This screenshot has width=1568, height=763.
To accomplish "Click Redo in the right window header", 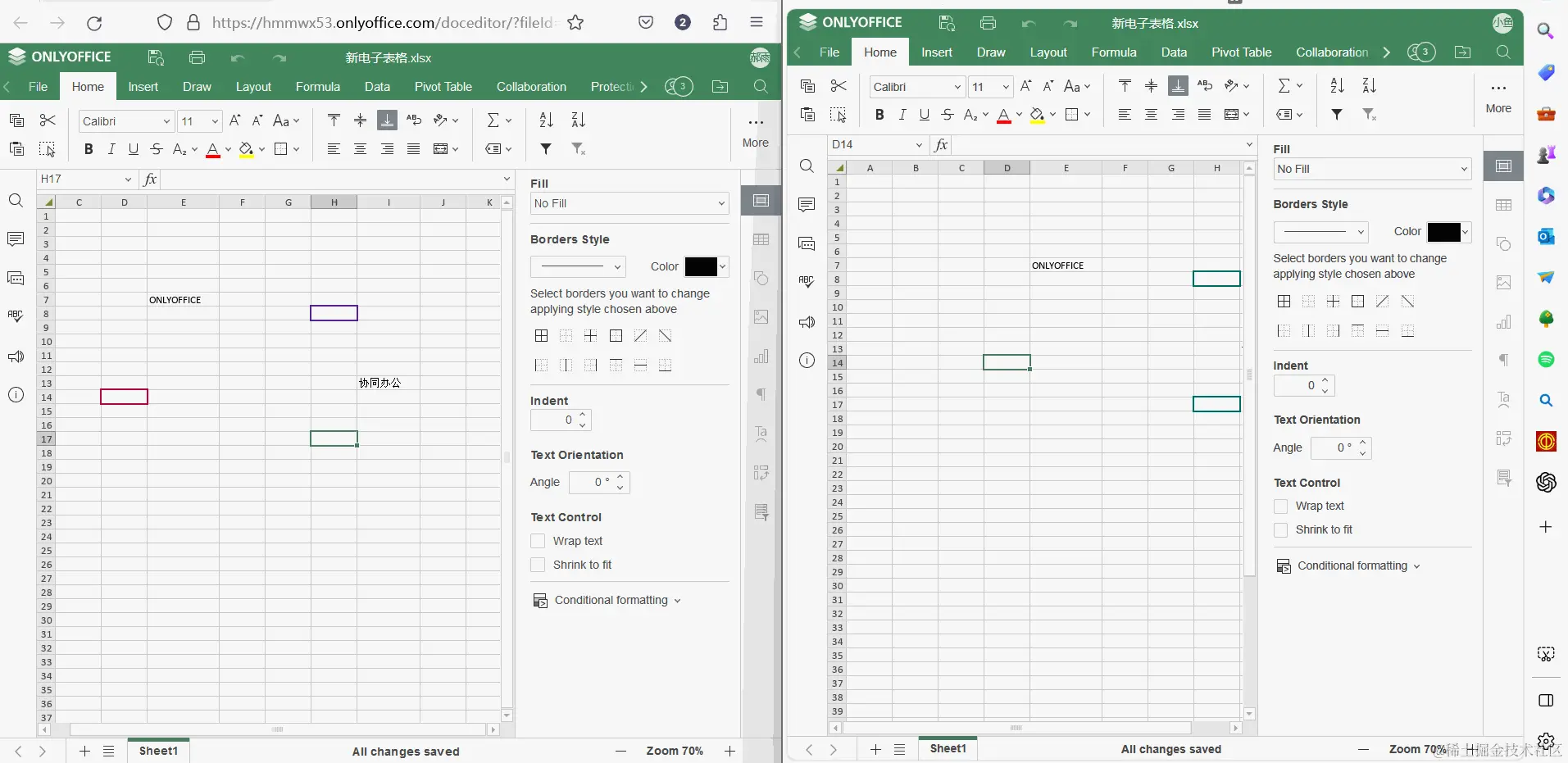I will point(1070,24).
